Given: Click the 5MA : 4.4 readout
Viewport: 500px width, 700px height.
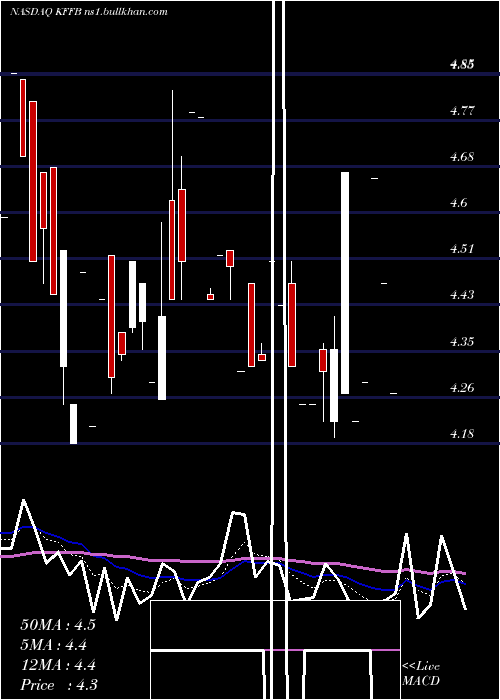Looking at the screenshot, I should point(54,645).
